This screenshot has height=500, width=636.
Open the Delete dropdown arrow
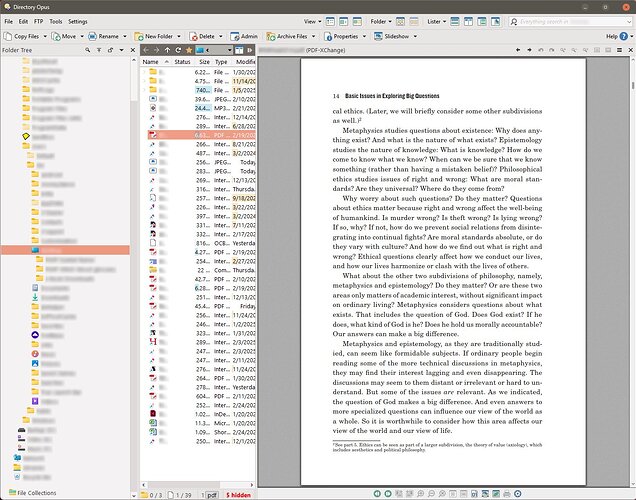click(221, 36)
